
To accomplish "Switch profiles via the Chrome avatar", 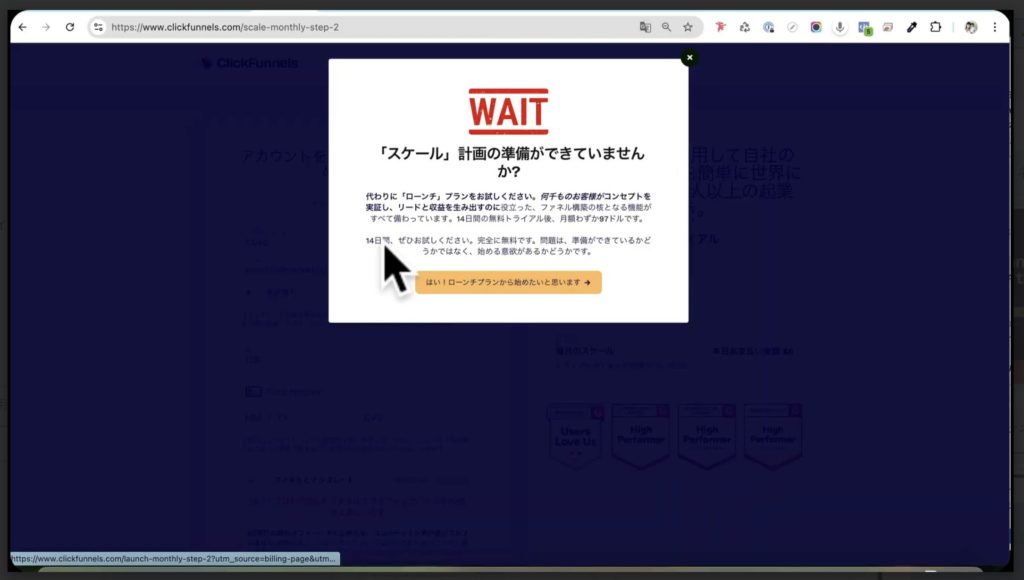I will coord(970,27).
